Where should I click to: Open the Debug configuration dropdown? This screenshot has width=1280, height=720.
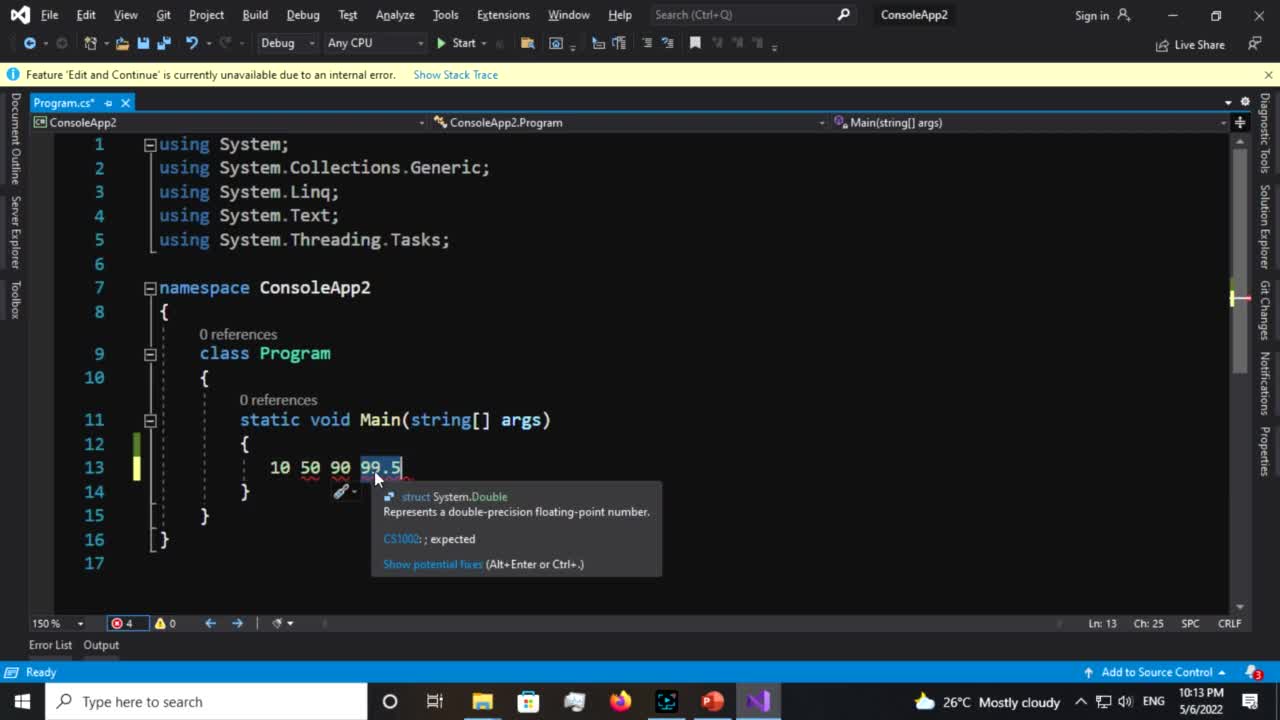point(286,43)
